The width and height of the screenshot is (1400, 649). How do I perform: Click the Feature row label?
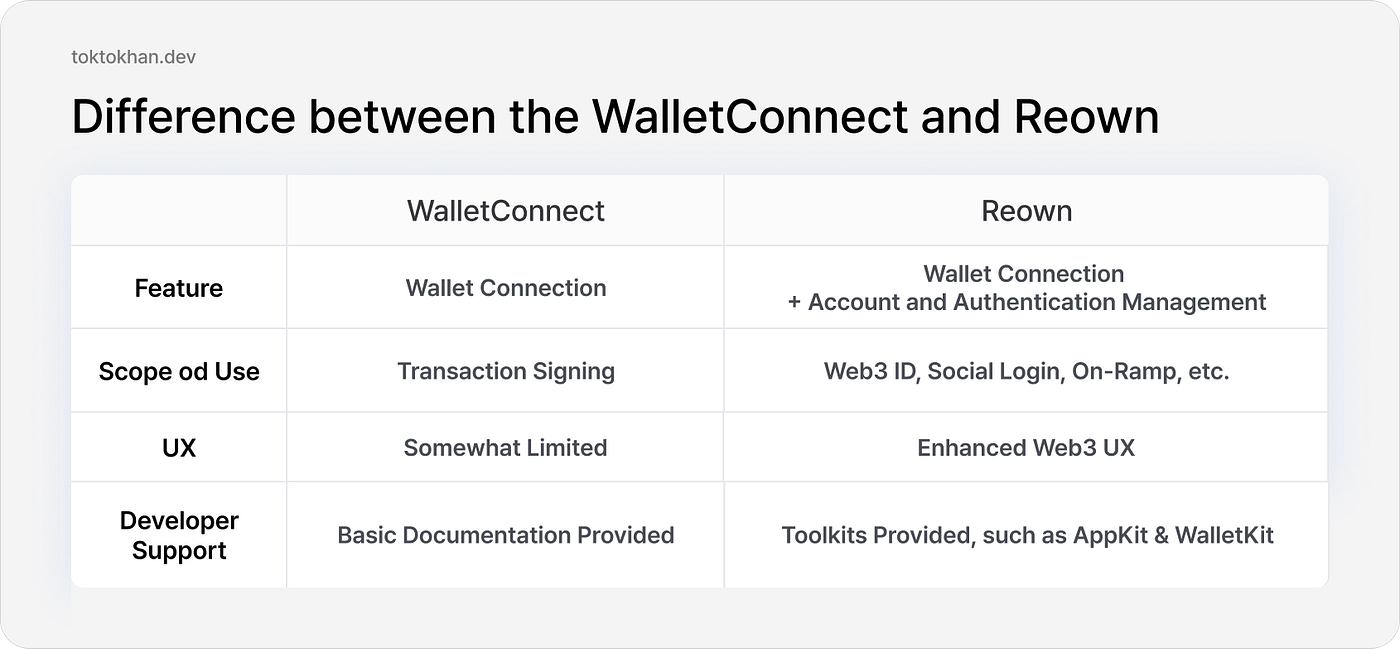[179, 288]
